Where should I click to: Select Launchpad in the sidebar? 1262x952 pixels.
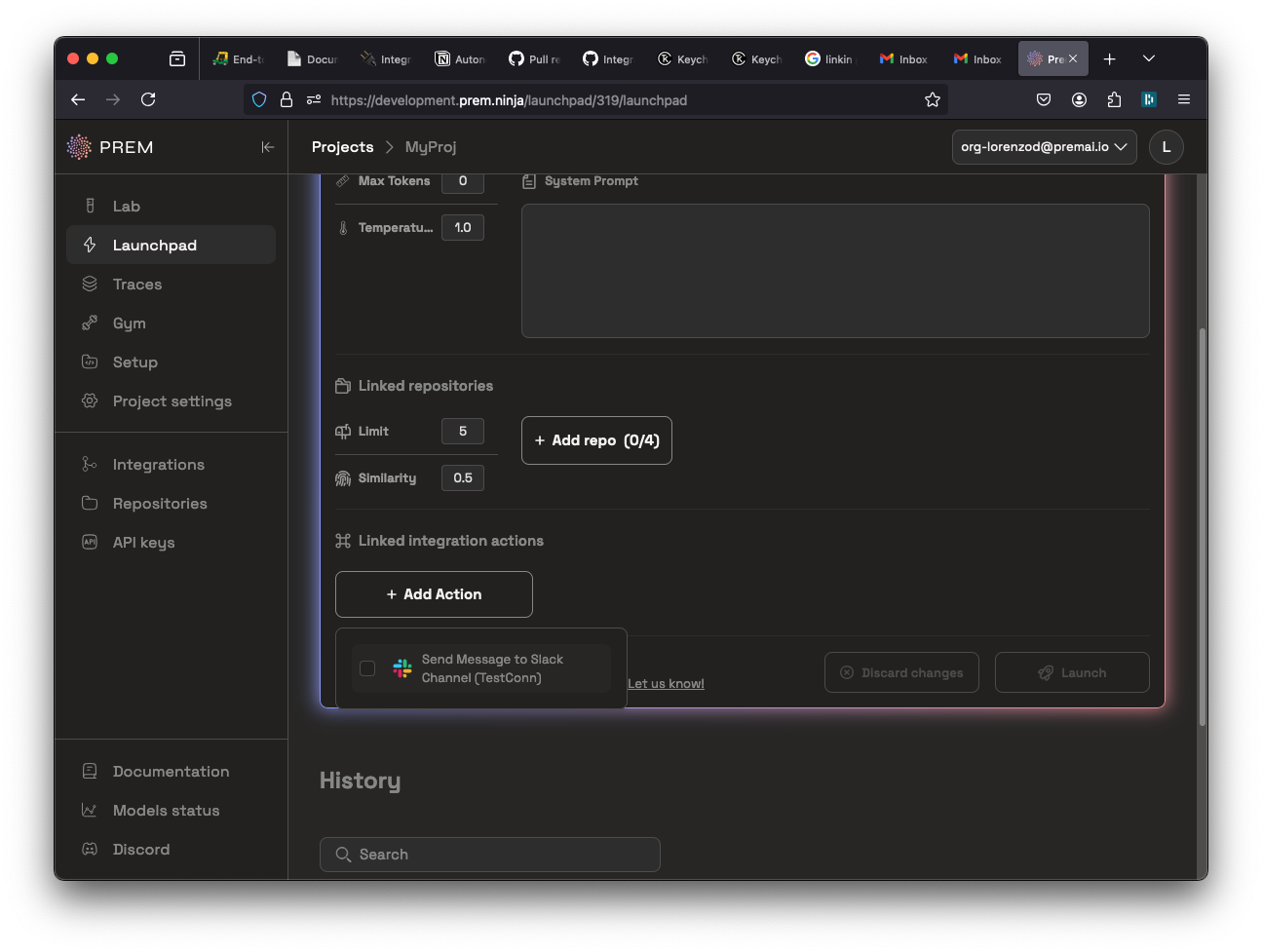click(171, 245)
